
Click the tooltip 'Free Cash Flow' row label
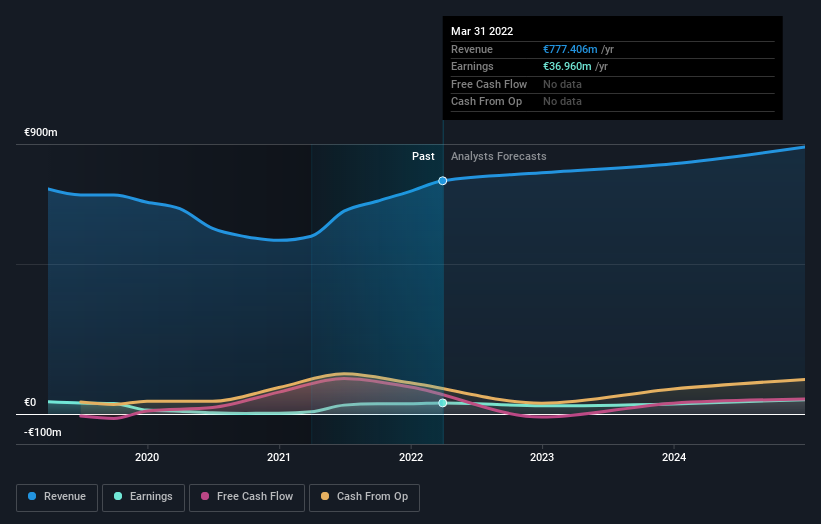click(x=489, y=84)
